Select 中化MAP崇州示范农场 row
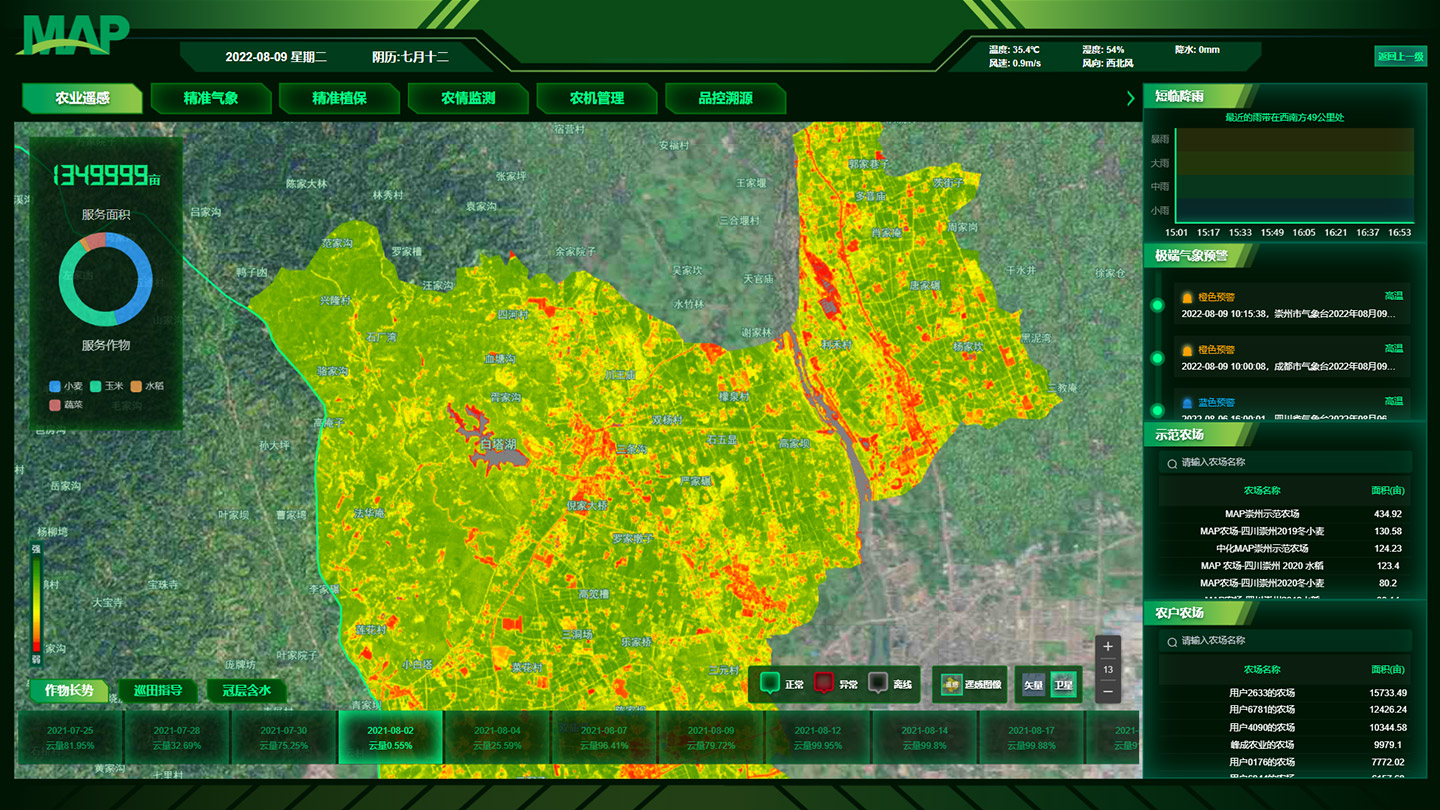The image size is (1440, 810). click(1285, 548)
